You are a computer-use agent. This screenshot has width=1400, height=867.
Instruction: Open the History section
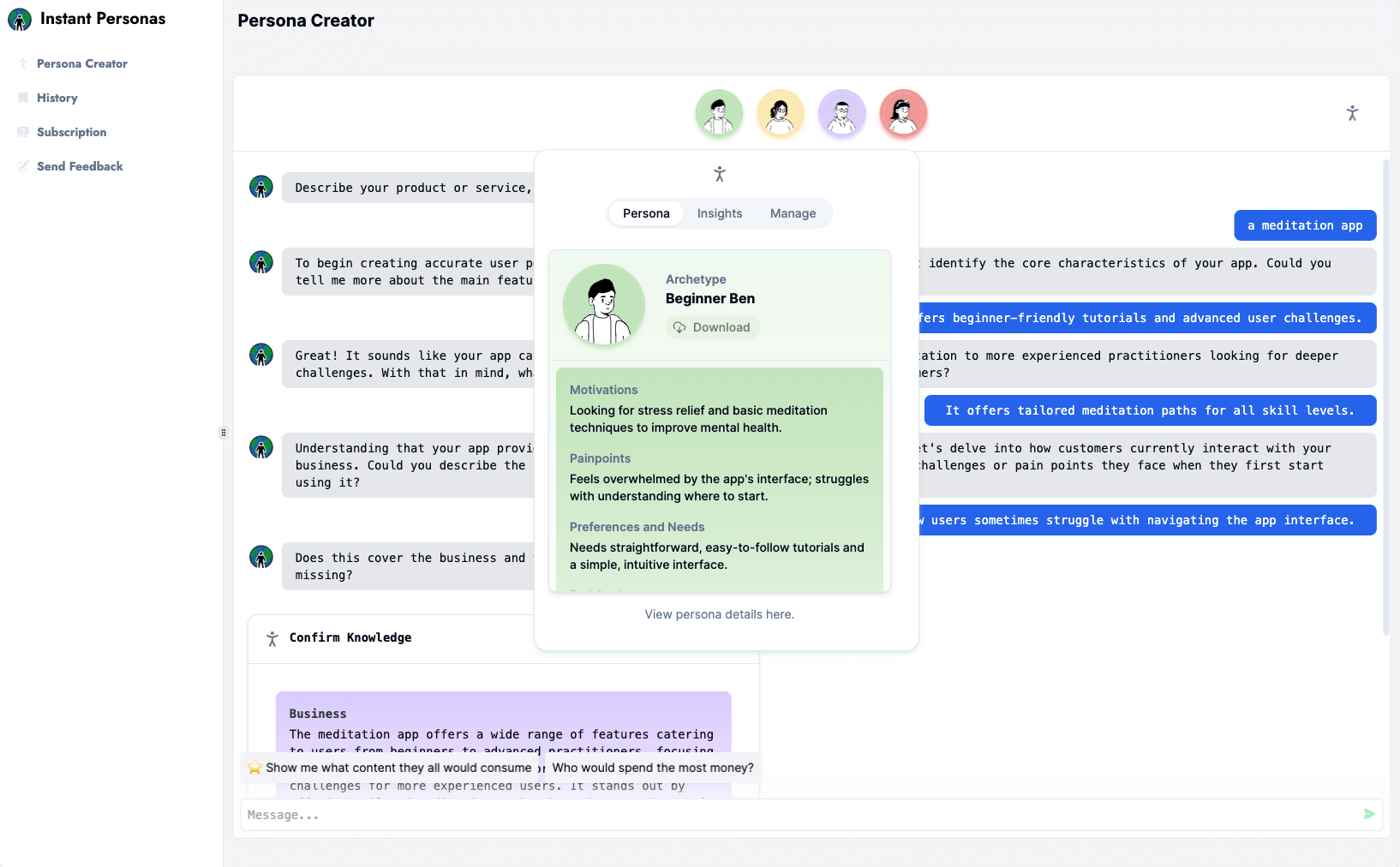click(57, 98)
